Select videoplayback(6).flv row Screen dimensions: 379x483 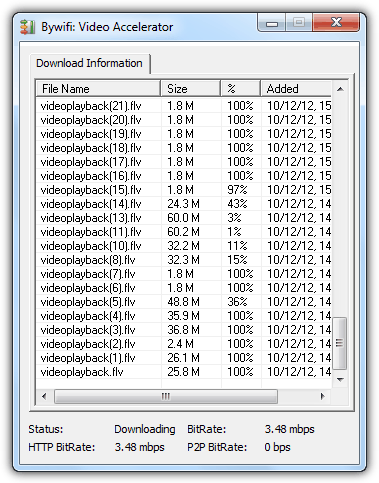click(x=184, y=288)
